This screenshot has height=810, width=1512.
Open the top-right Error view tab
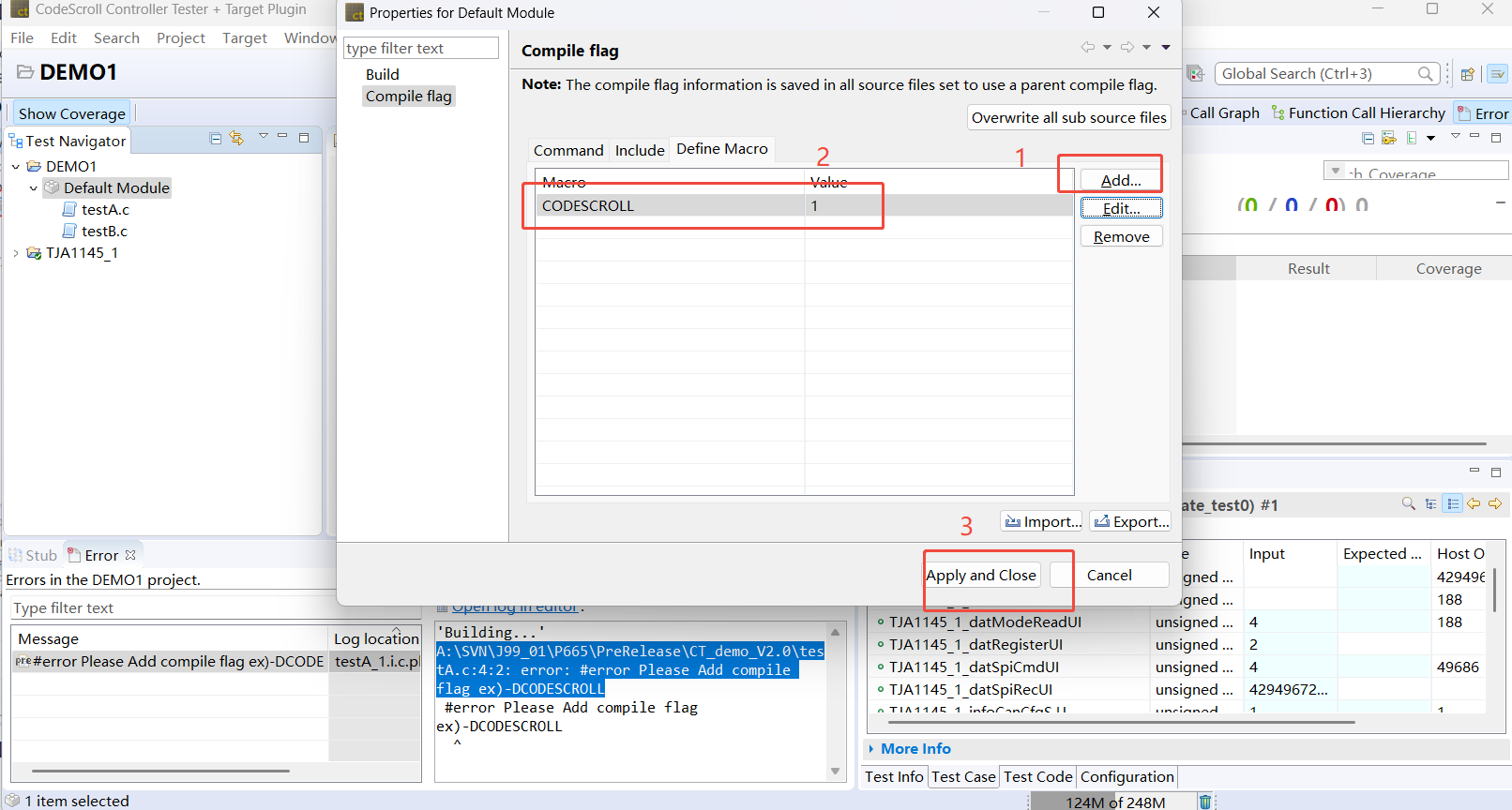(1483, 113)
